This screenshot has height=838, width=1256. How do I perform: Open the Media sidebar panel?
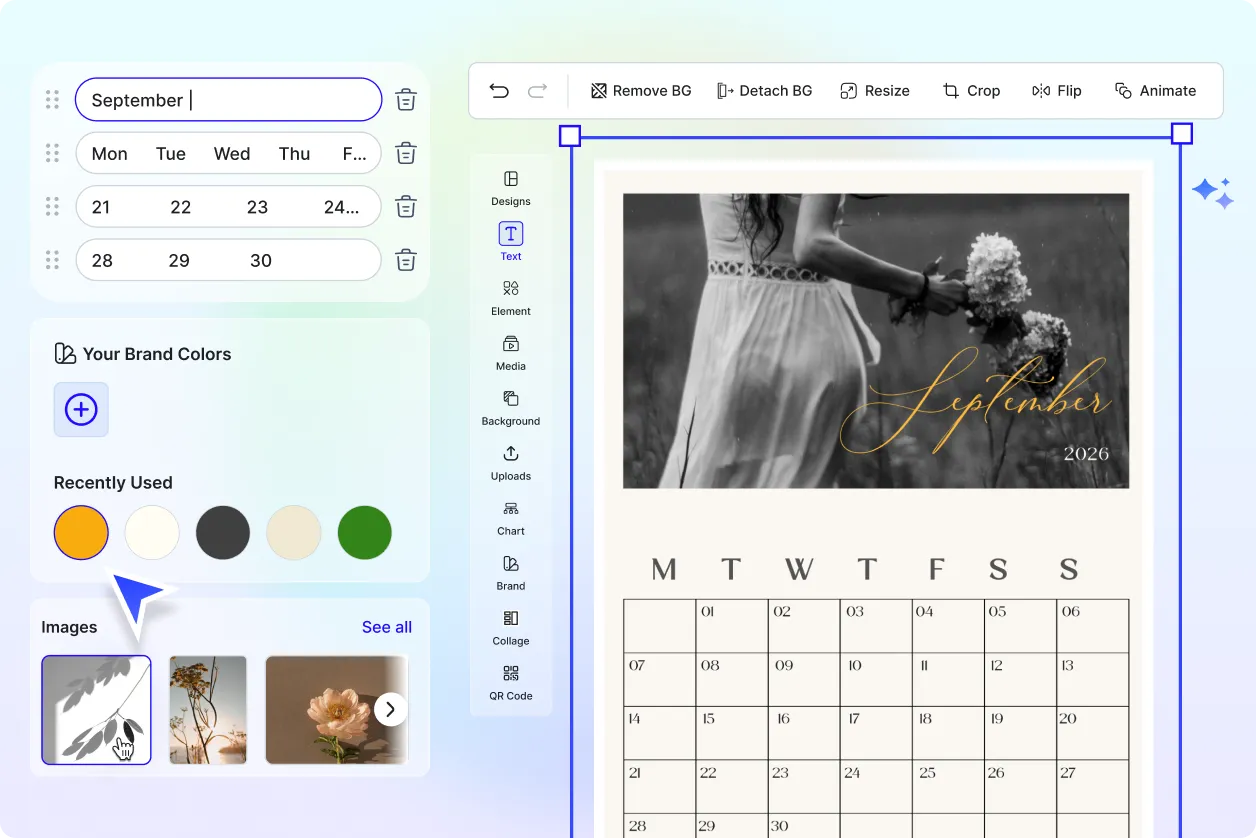(511, 352)
